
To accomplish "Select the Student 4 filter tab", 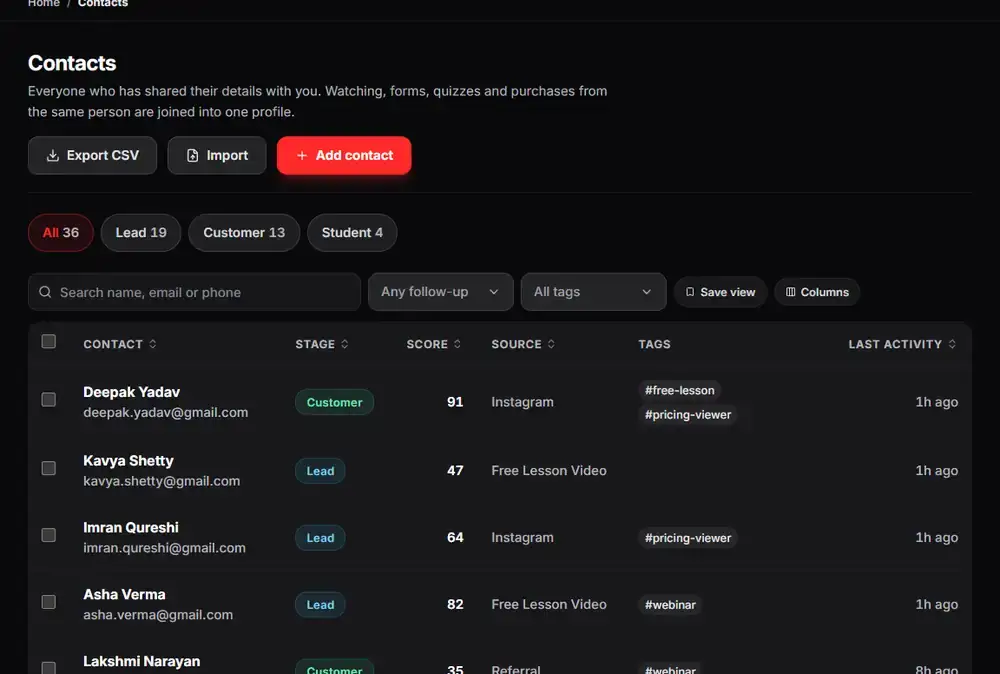I will pyautogui.click(x=352, y=233).
